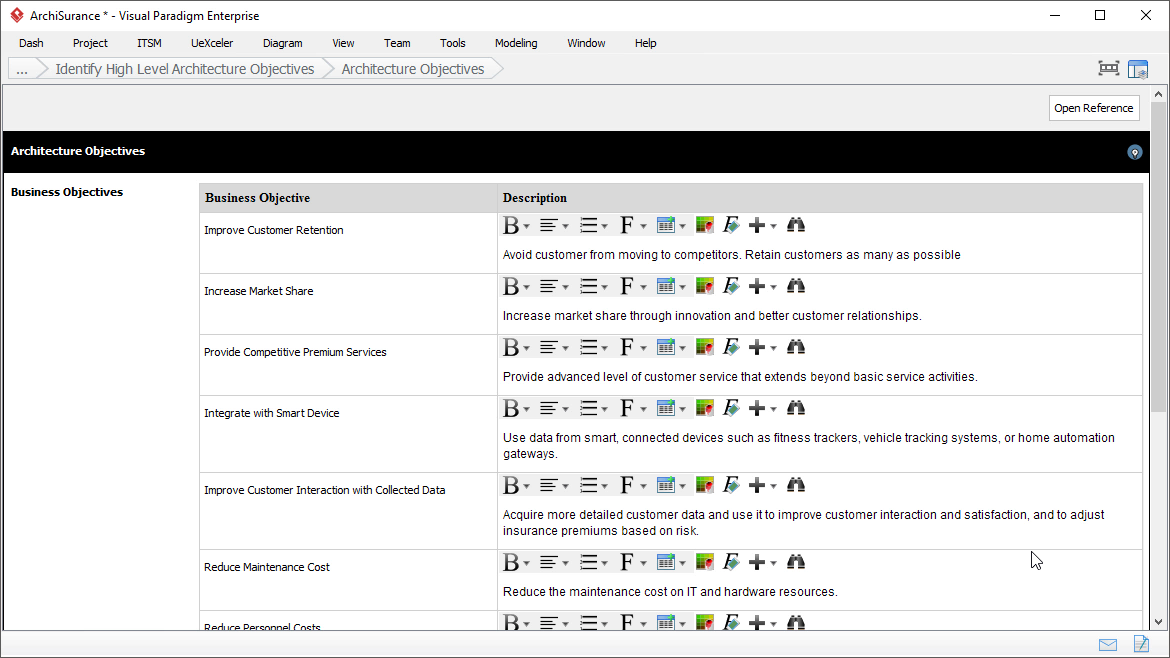Open the notes document icon in status bar
This screenshot has height=658, width=1170.
coord(1141,643)
